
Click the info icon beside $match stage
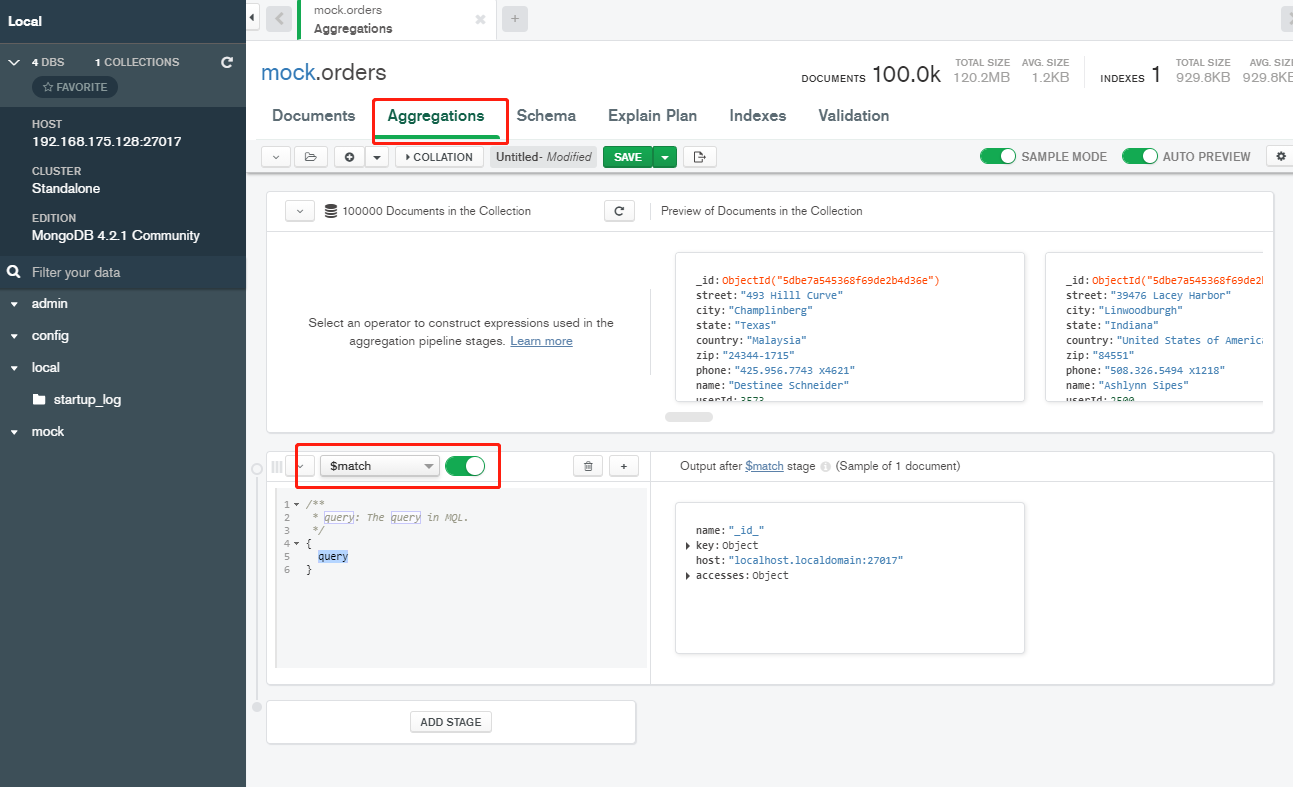(x=826, y=466)
